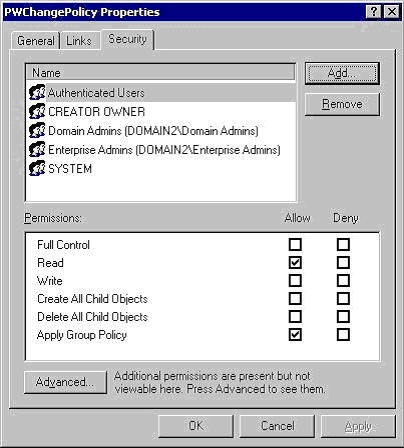Remove the selected user entry
The width and height of the screenshot is (404, 448).
click(342, 104)
